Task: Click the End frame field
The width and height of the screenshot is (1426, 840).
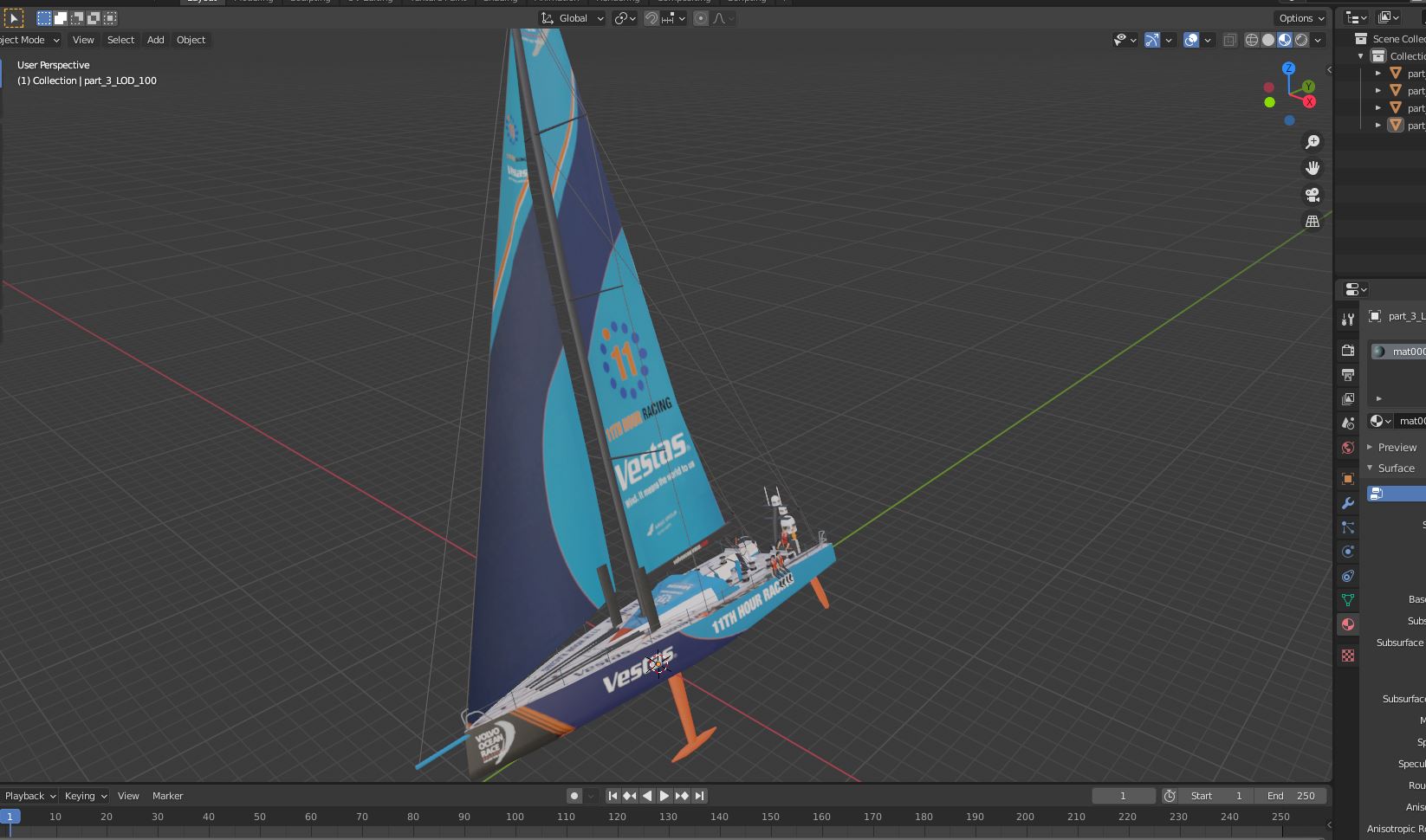Action: 1291,796
